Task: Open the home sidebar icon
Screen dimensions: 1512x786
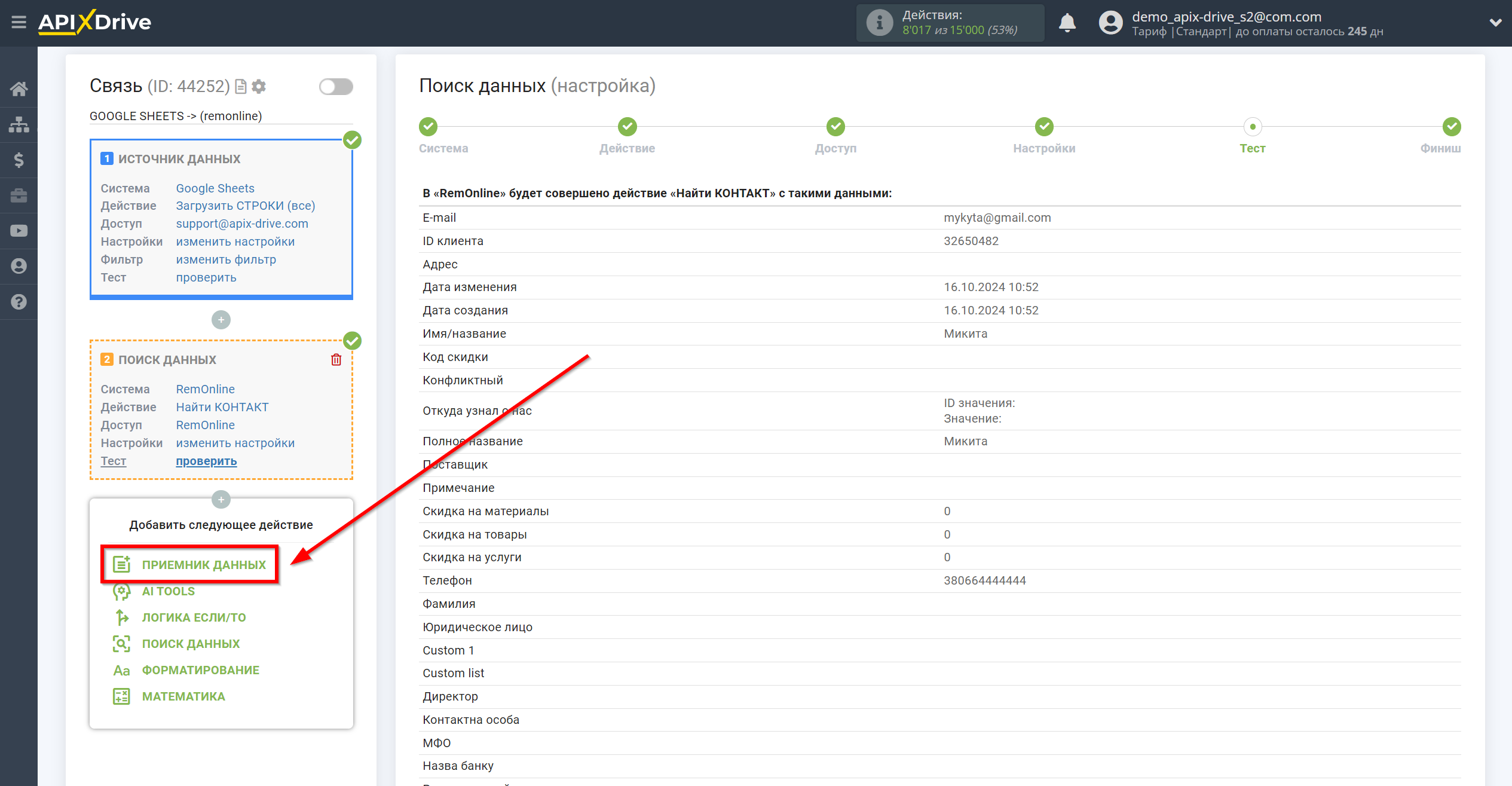Action: click(x=19, y=89)
